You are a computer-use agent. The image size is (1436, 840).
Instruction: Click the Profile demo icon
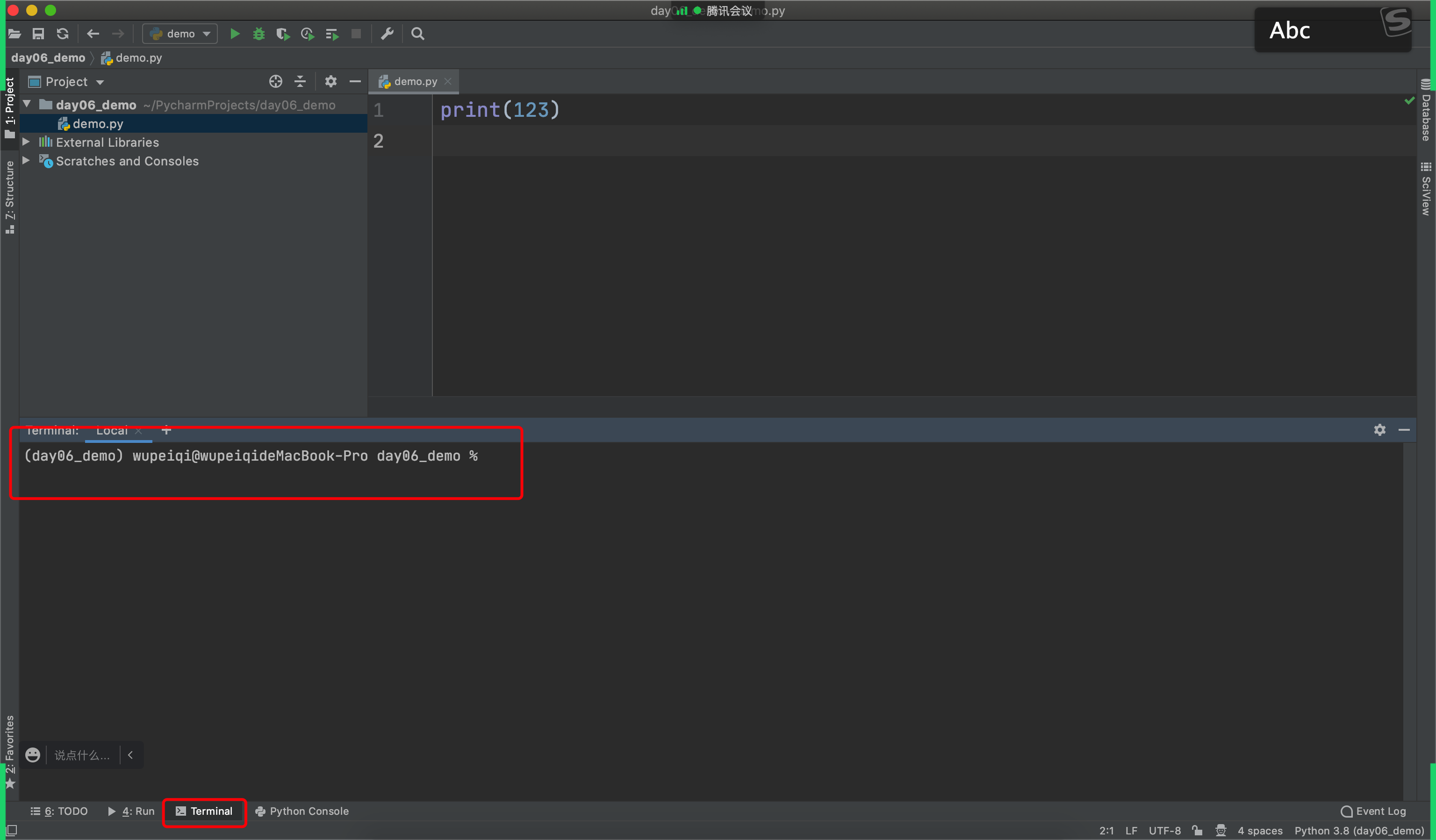[x=307, y=34]
